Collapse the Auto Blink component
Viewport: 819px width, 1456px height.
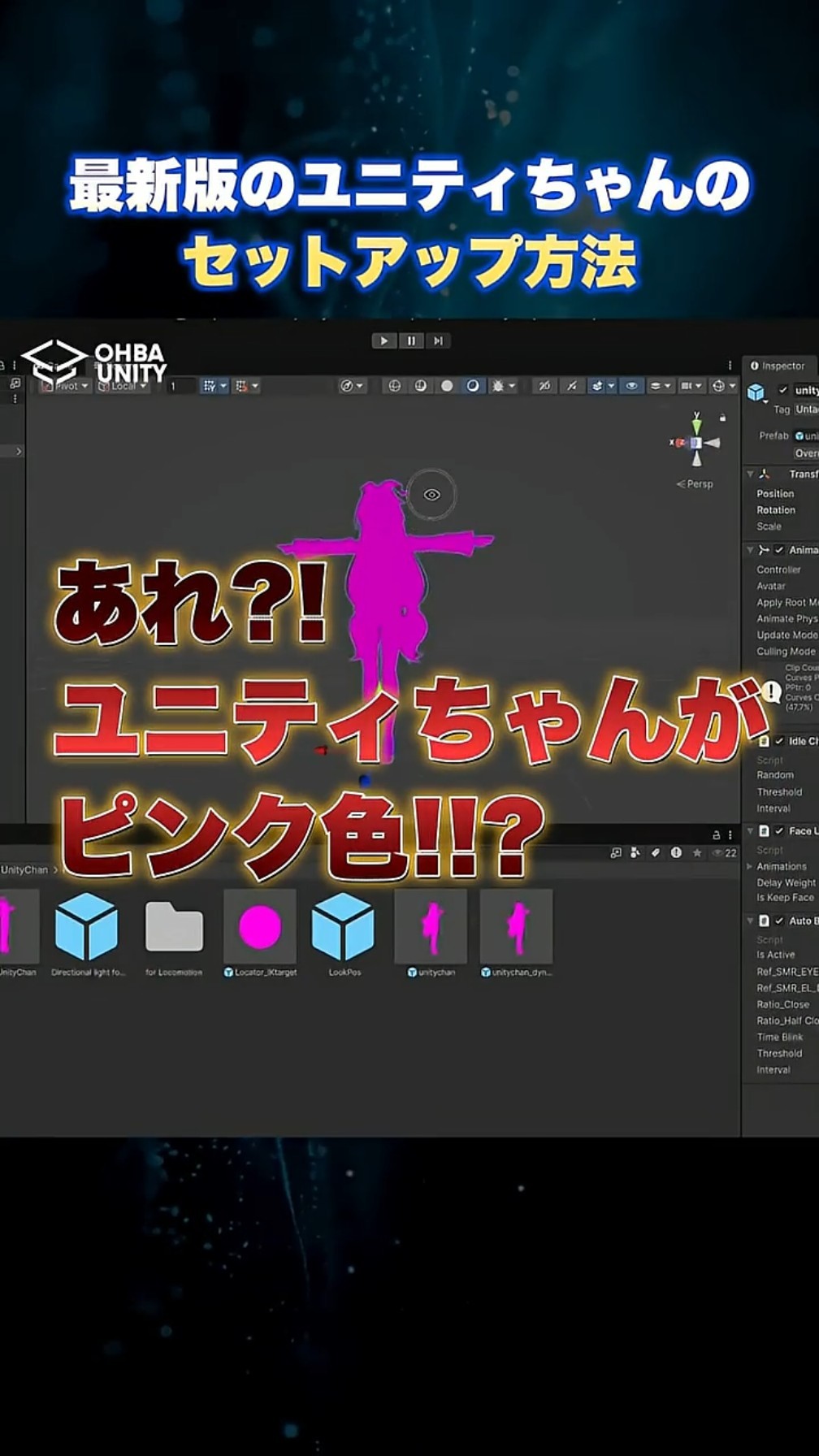point(751,921)
